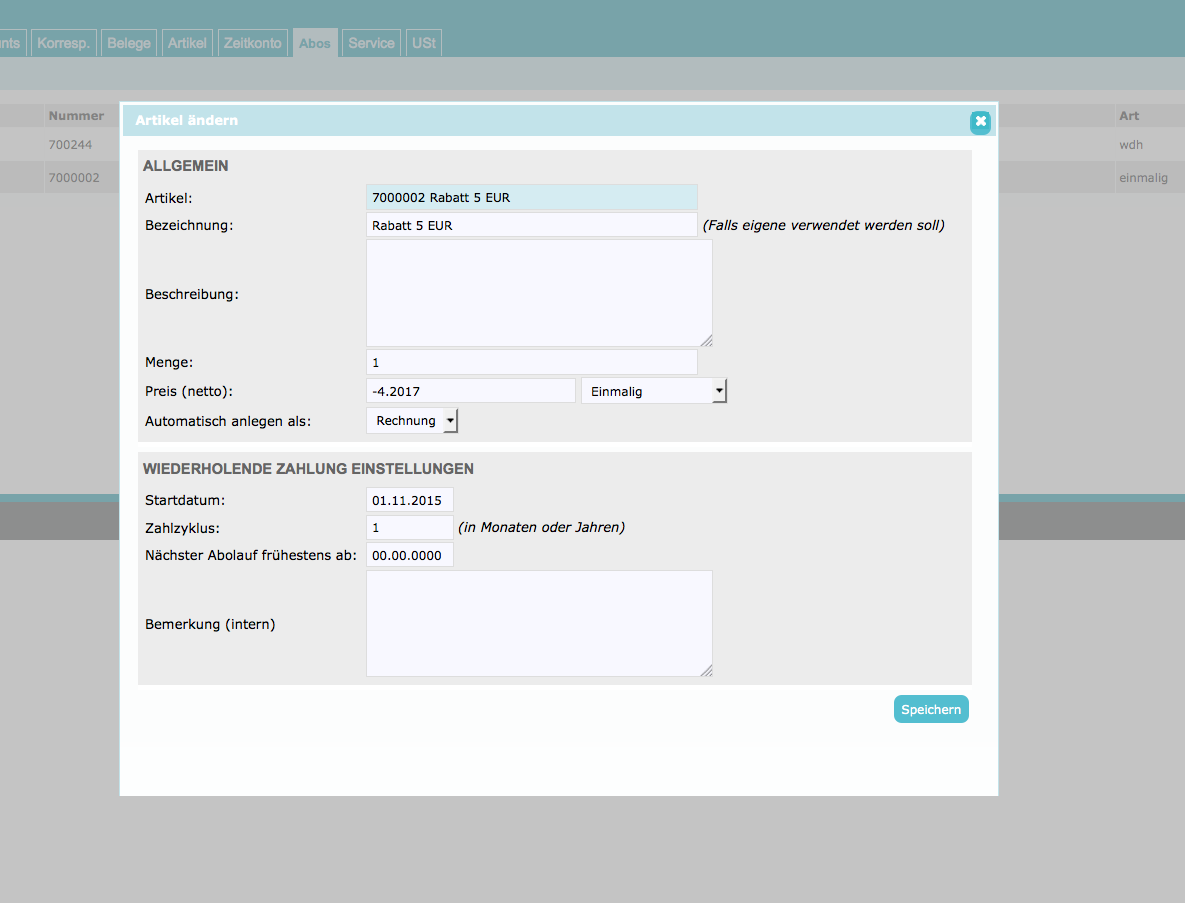Focus the Bezeichnung text field
The height and width of the screenshot is (903, 1185).
click(x=531, y=225)
